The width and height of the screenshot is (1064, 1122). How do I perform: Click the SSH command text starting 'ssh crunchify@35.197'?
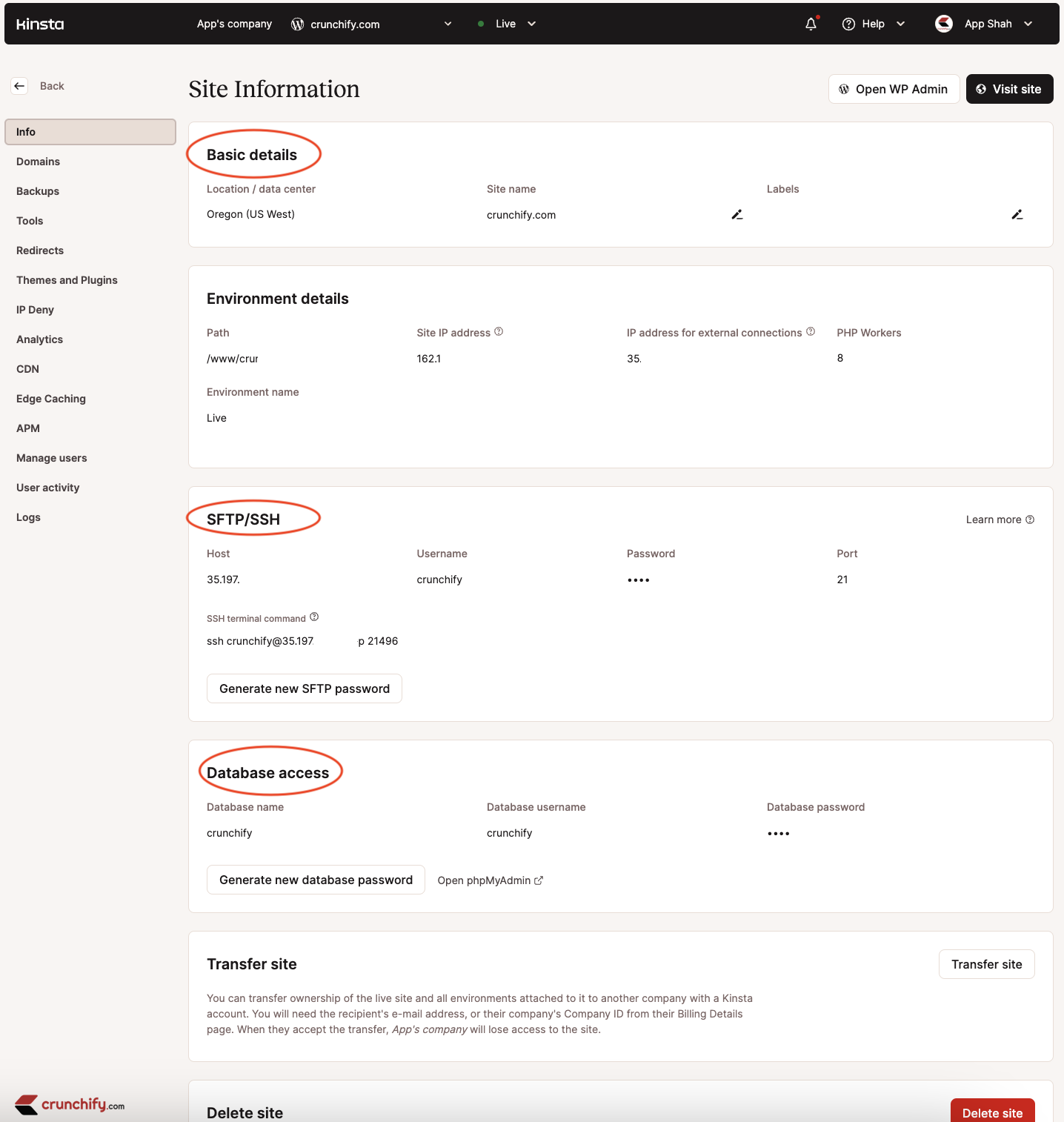[x=302, y=641]
